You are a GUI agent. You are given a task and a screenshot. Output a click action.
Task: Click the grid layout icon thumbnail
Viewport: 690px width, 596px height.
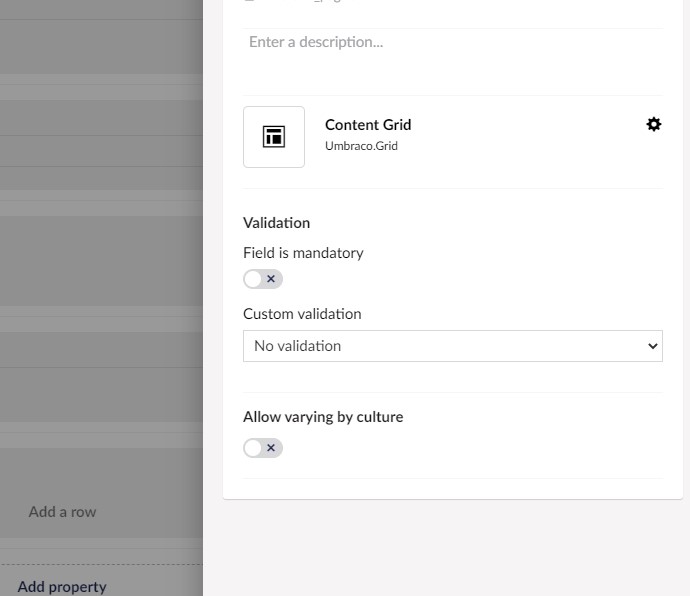274,137
